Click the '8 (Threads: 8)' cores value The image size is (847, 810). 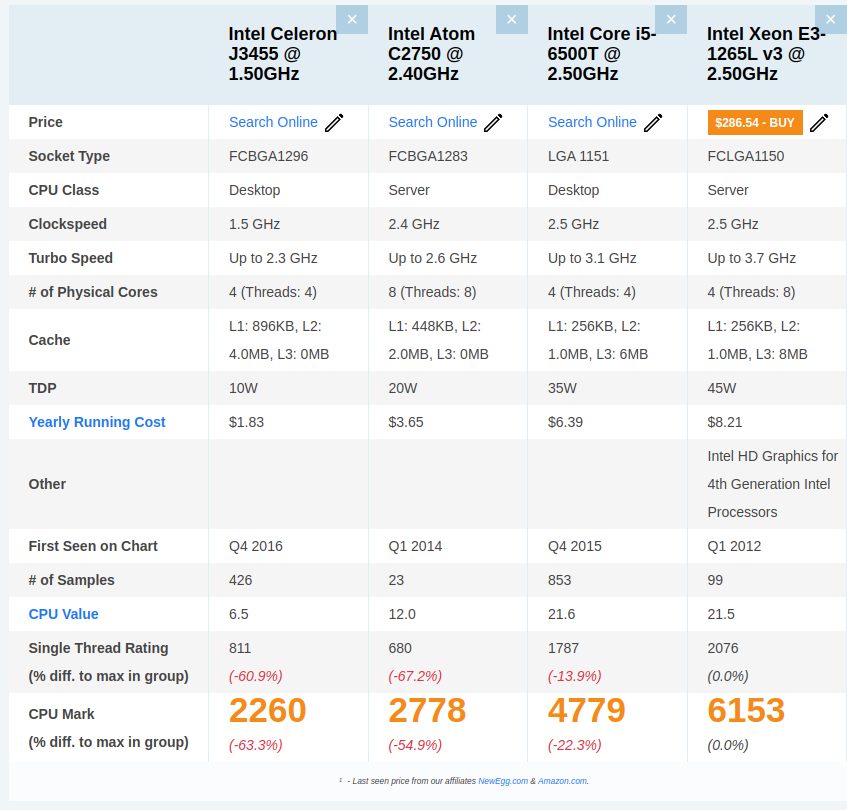click(x=432, y=293)
